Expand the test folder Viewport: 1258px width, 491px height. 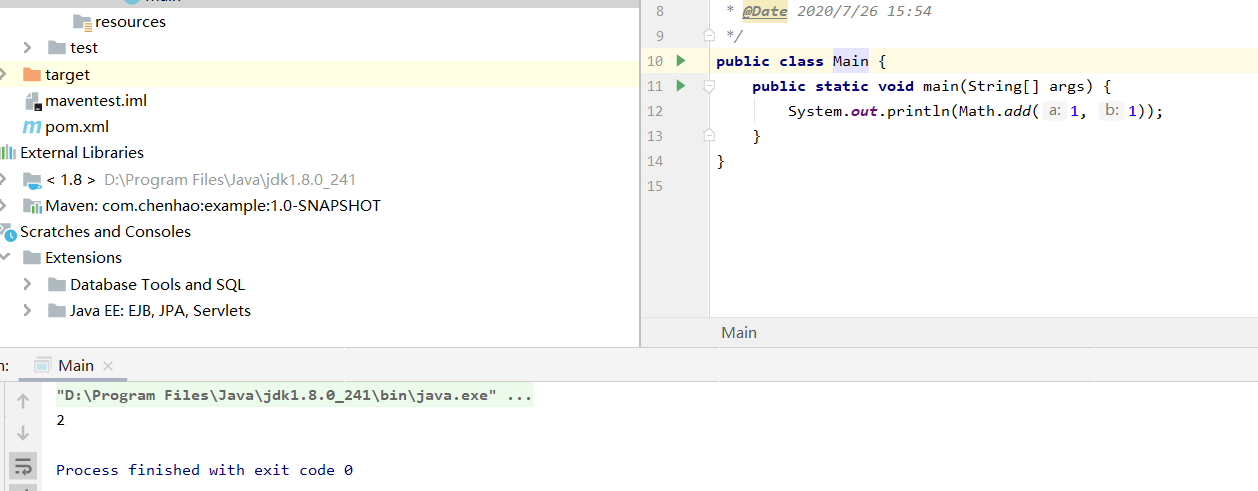(x=28, y=48)
